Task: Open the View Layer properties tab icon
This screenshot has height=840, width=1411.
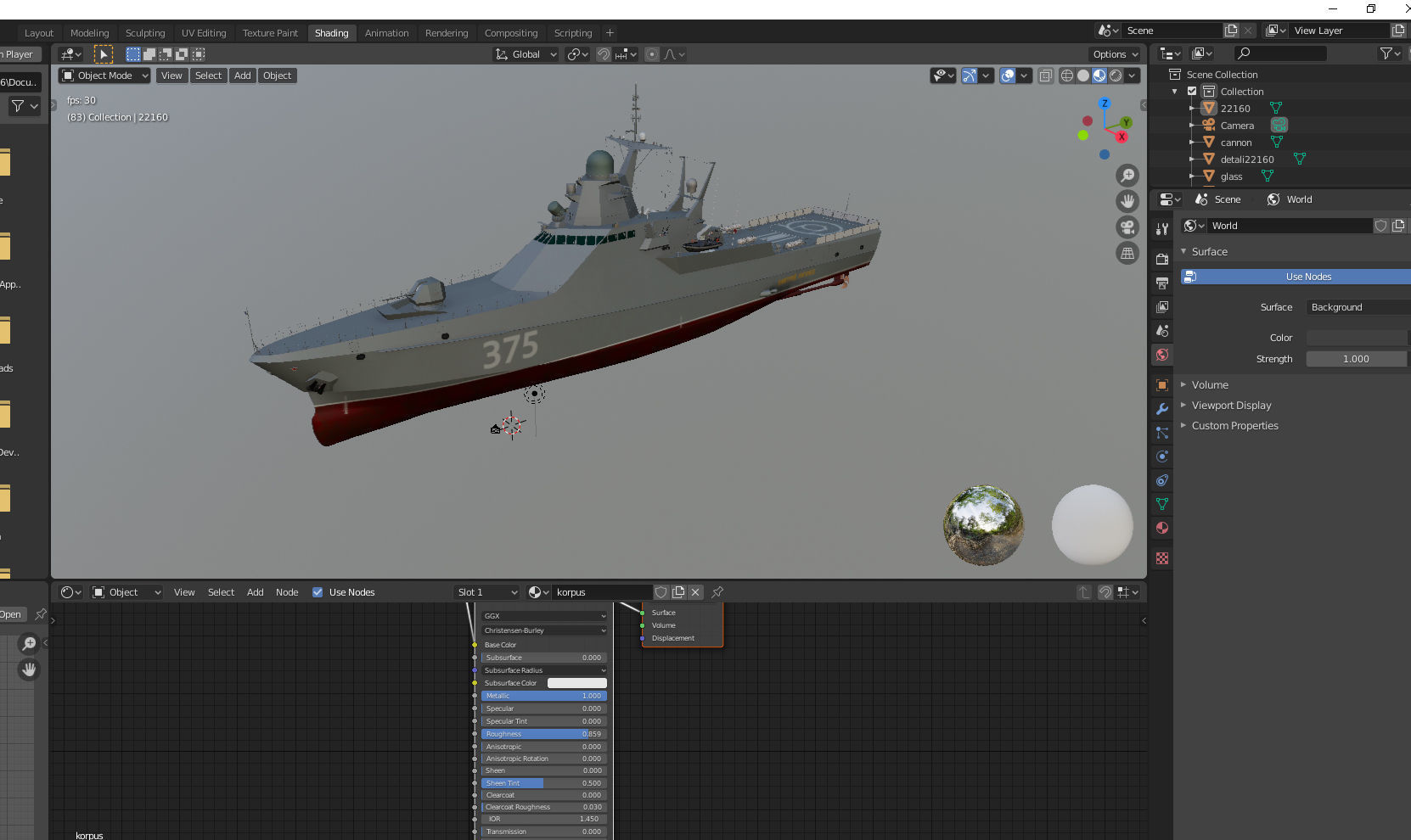Action: pyautogui.click(x=1162, y=306)
